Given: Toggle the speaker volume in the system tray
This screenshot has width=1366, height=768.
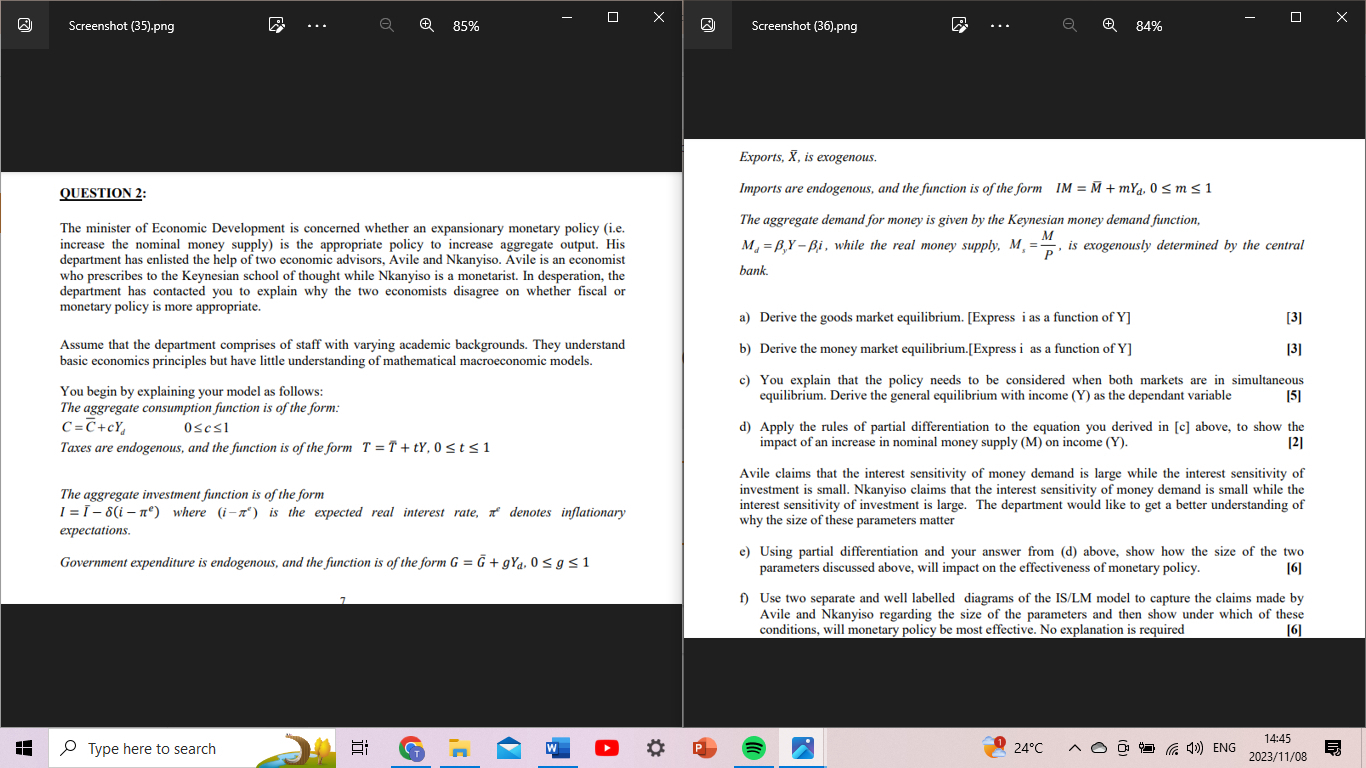Looking at the screenshot, I should pyautogui.click(x=1196, y=747).
